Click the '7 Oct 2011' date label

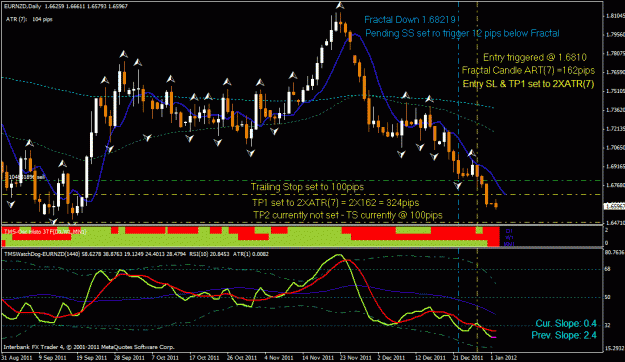165,358
